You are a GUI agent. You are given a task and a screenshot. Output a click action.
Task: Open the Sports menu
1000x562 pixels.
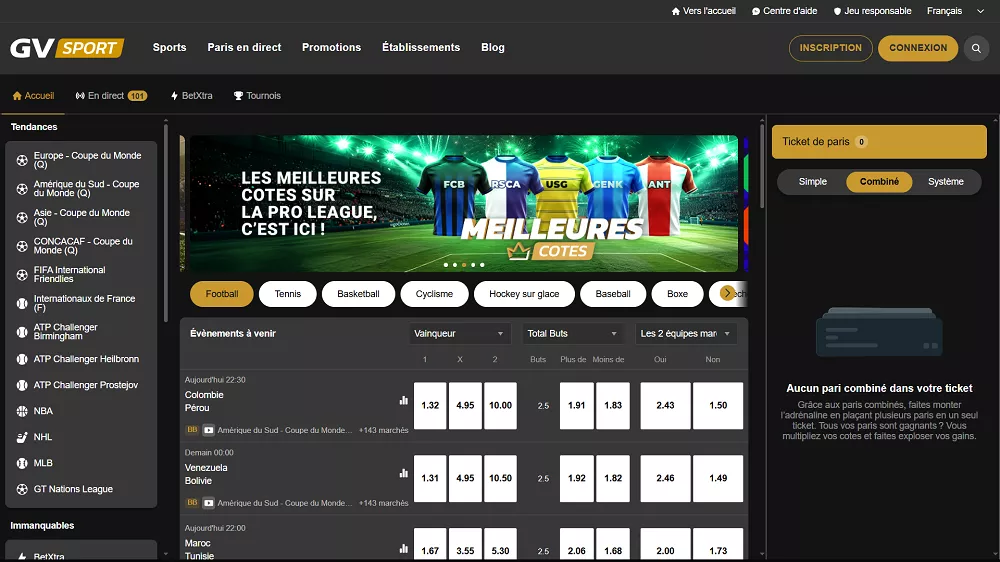tap(170, 47)
